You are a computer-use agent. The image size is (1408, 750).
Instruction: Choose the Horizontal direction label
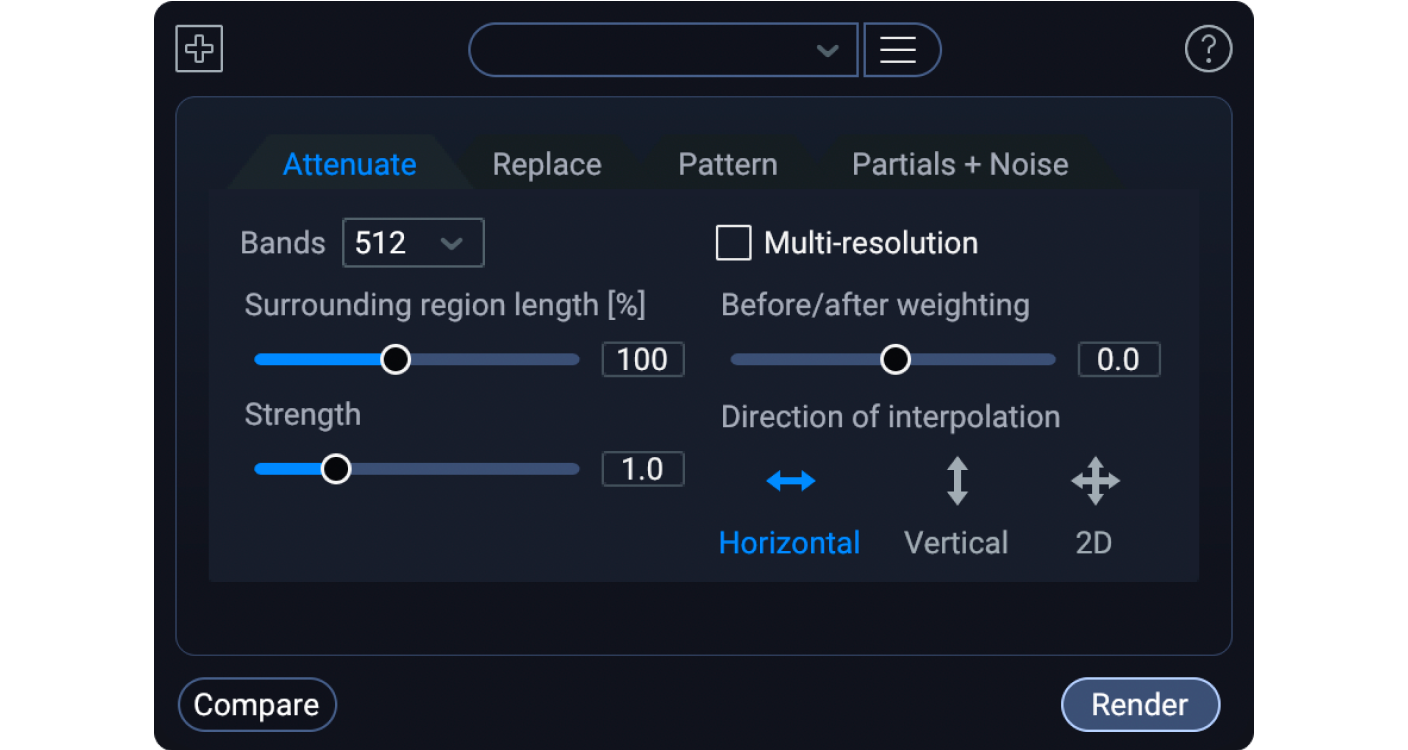tap(789, 543)
